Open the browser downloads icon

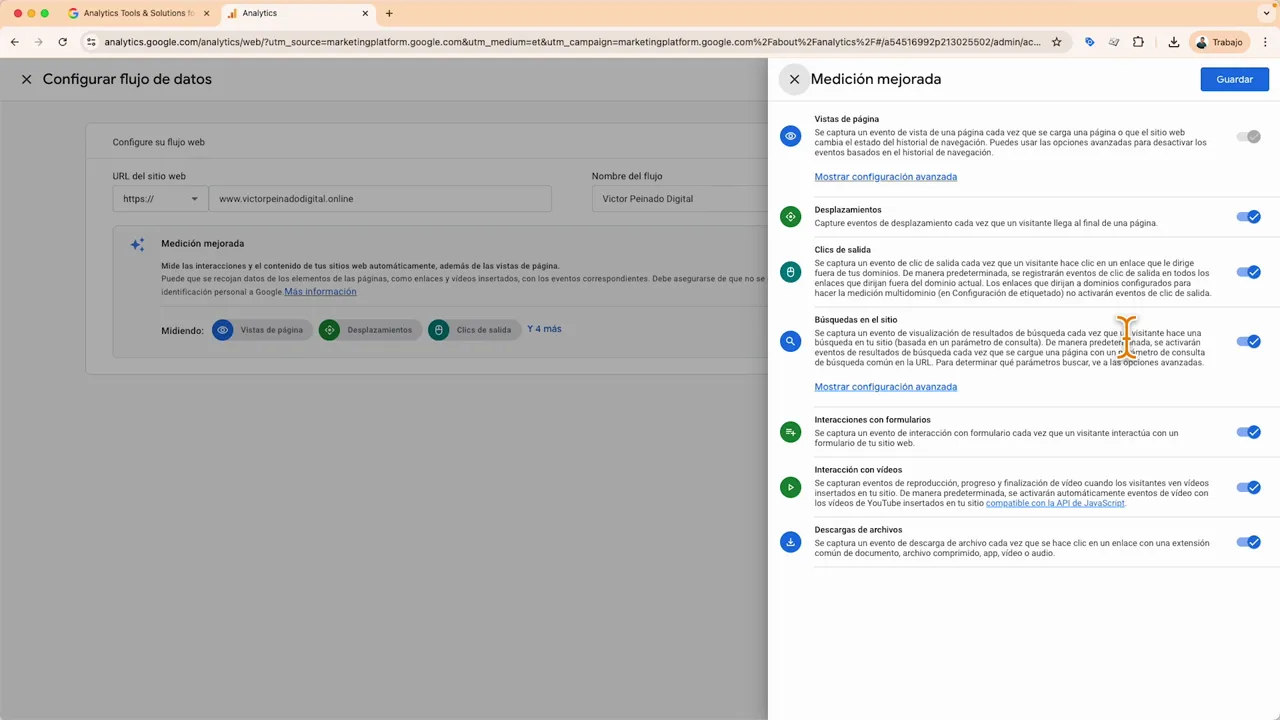pos(1172,42)
